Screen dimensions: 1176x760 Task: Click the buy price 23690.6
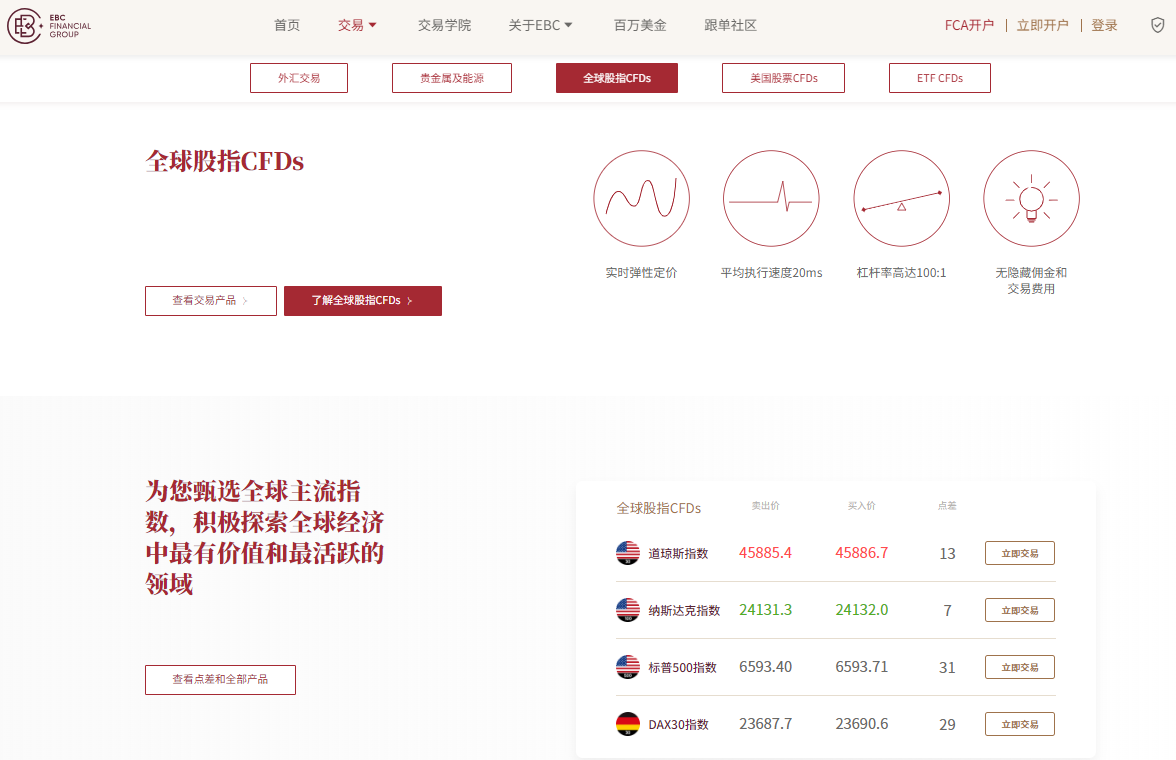862,724
